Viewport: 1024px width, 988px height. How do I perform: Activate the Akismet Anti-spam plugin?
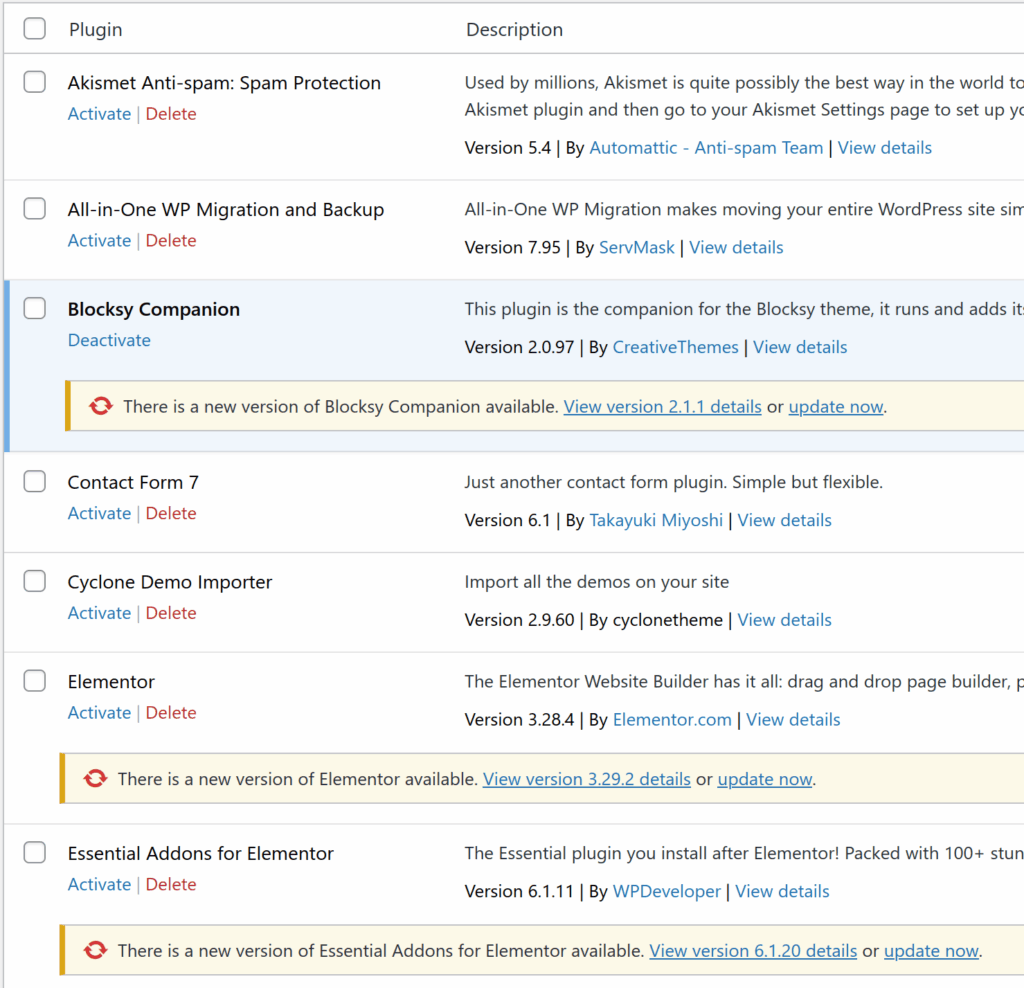coord(99,114)
